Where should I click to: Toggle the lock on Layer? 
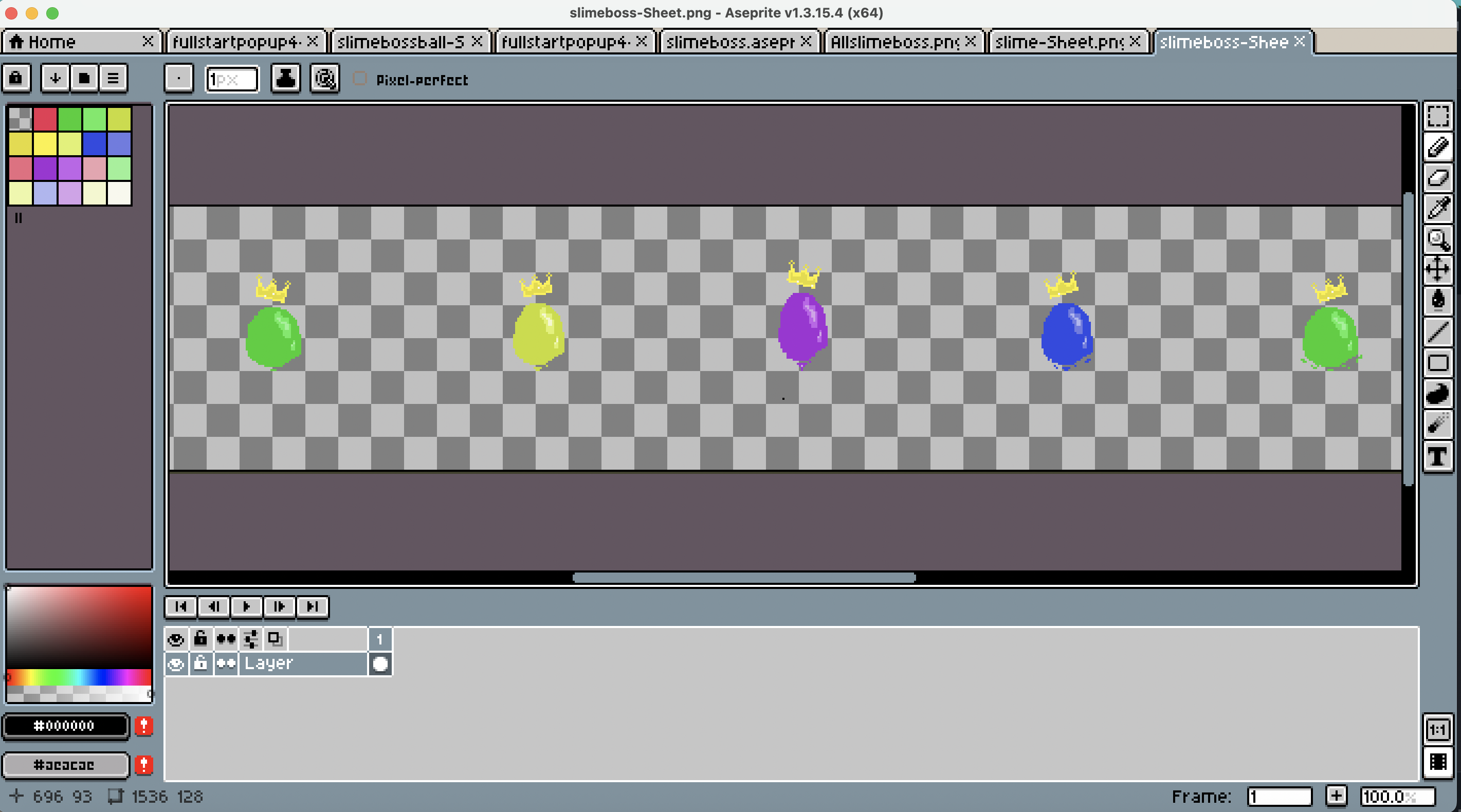(200, 663)
